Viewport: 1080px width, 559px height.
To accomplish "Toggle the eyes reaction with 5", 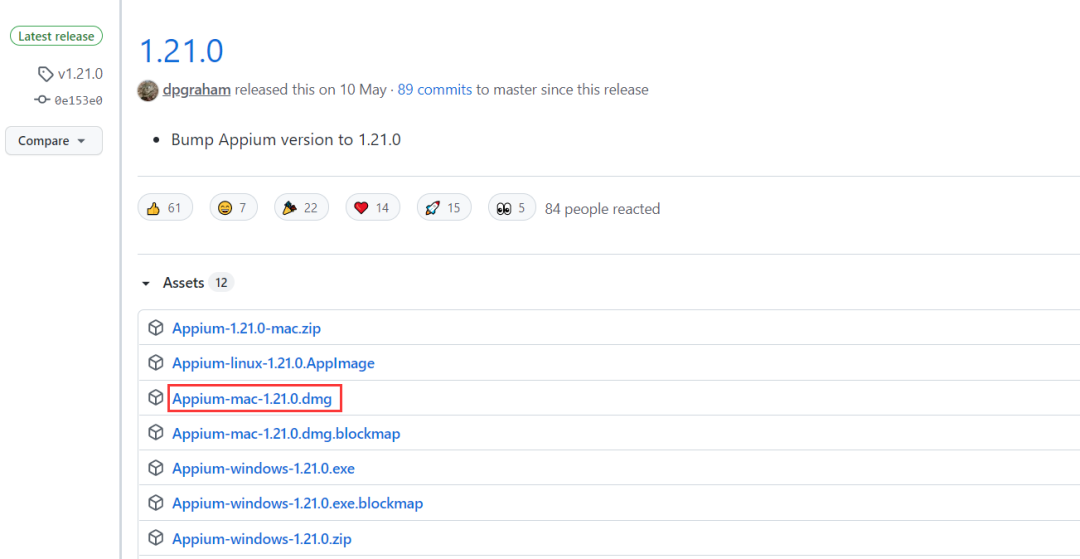I will (x=512, y=208).
